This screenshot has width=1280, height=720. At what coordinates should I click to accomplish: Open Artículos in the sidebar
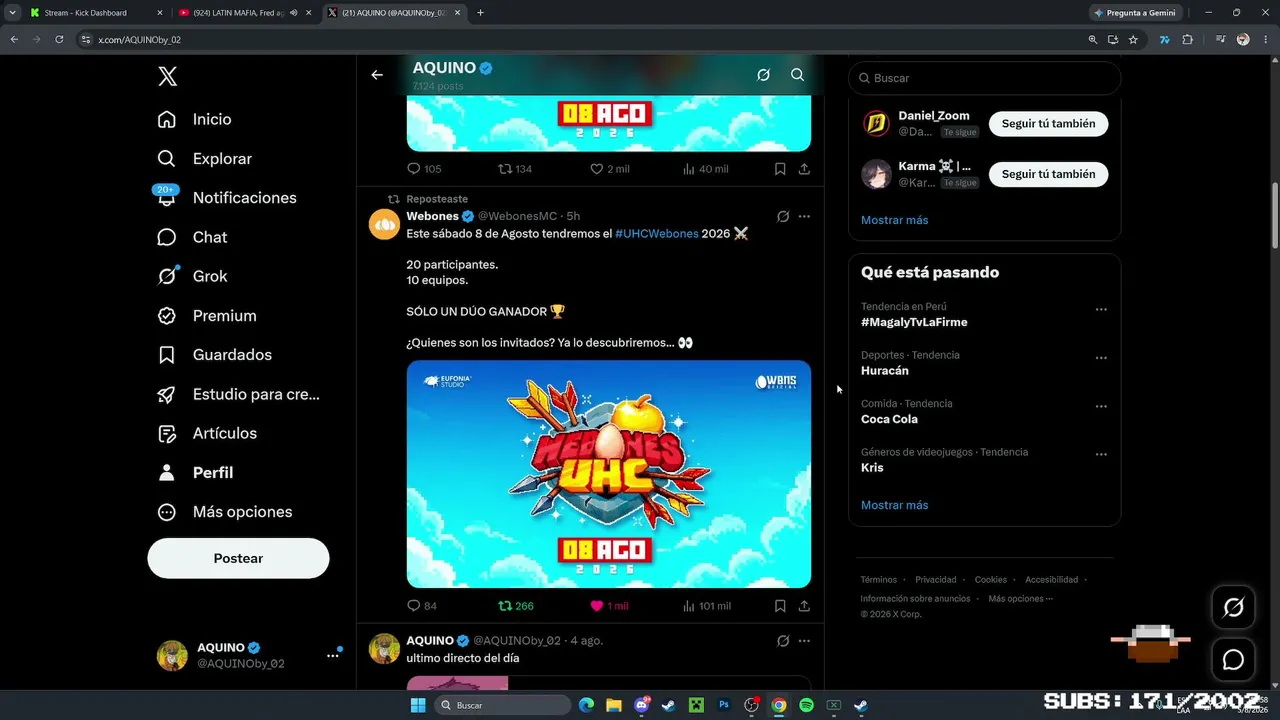206,433
